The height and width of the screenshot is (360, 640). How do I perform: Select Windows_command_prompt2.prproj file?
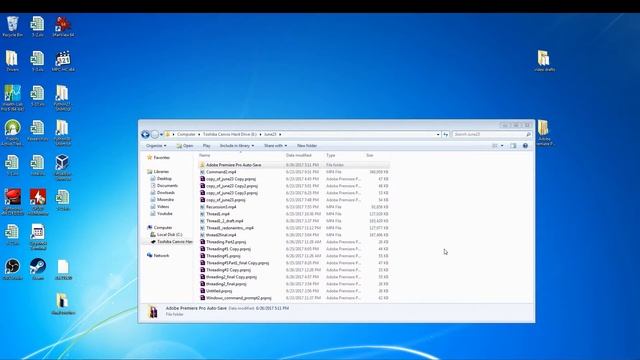(238, 298)
